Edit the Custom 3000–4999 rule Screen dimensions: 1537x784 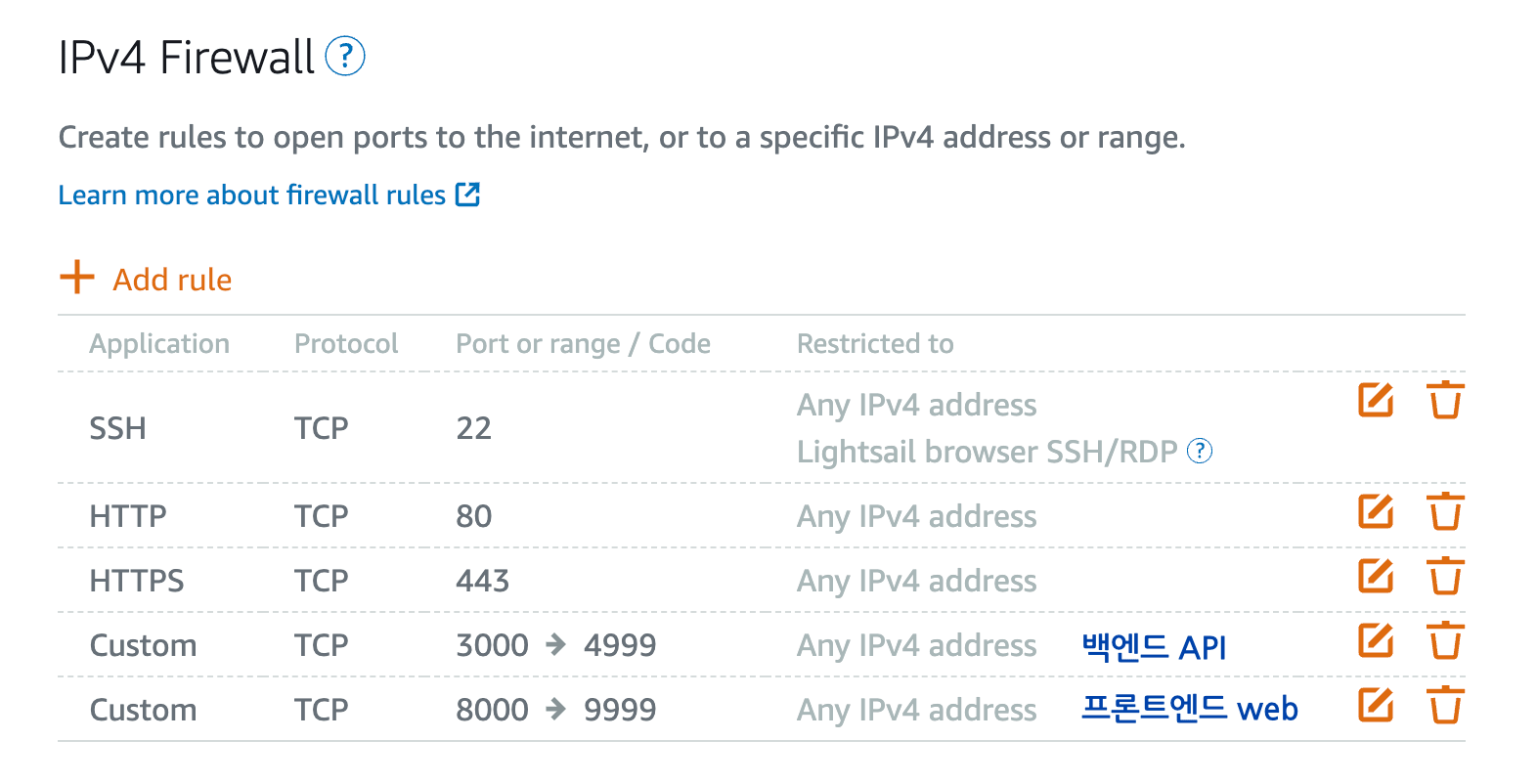1376,640
